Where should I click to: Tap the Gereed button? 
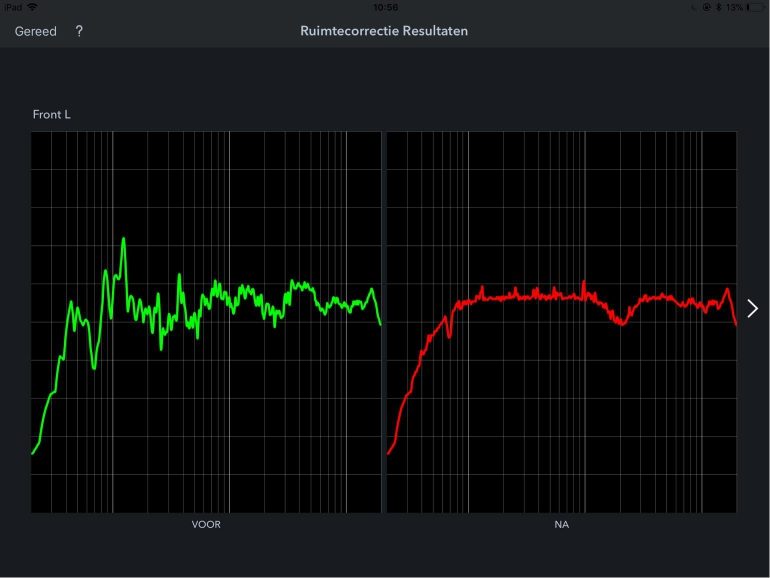pyautogui.click(x=35, y=31)
